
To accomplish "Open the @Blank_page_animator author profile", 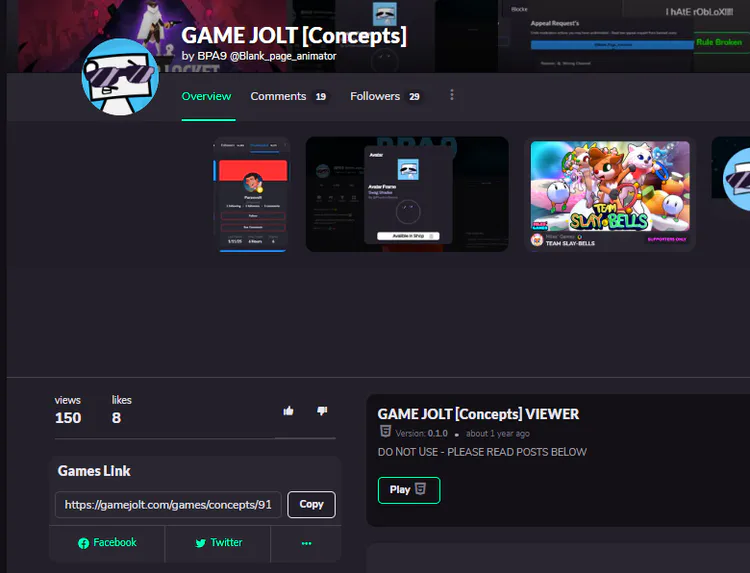I will (x=283, y=56).
